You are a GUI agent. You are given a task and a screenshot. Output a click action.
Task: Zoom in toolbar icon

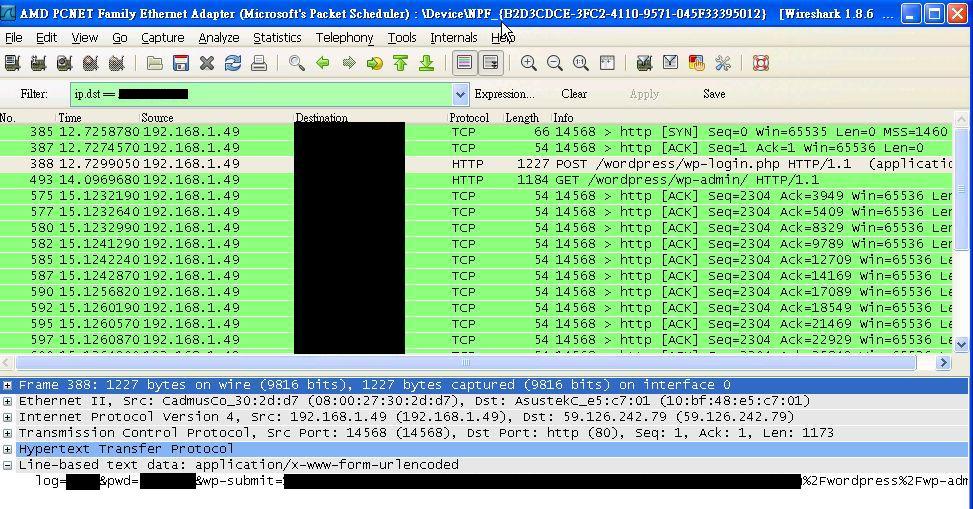[x=529, y=63]
